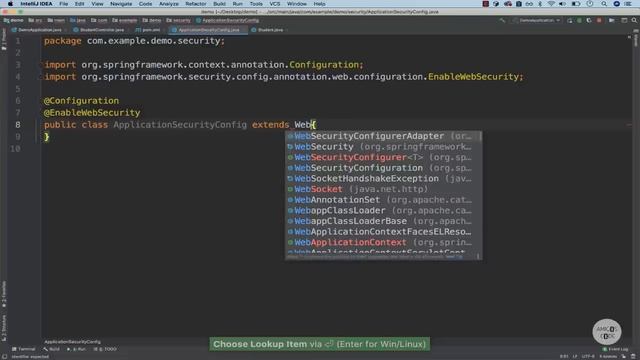
Task: Click the completion popup scrollbar
Action: tap(480, 136)
